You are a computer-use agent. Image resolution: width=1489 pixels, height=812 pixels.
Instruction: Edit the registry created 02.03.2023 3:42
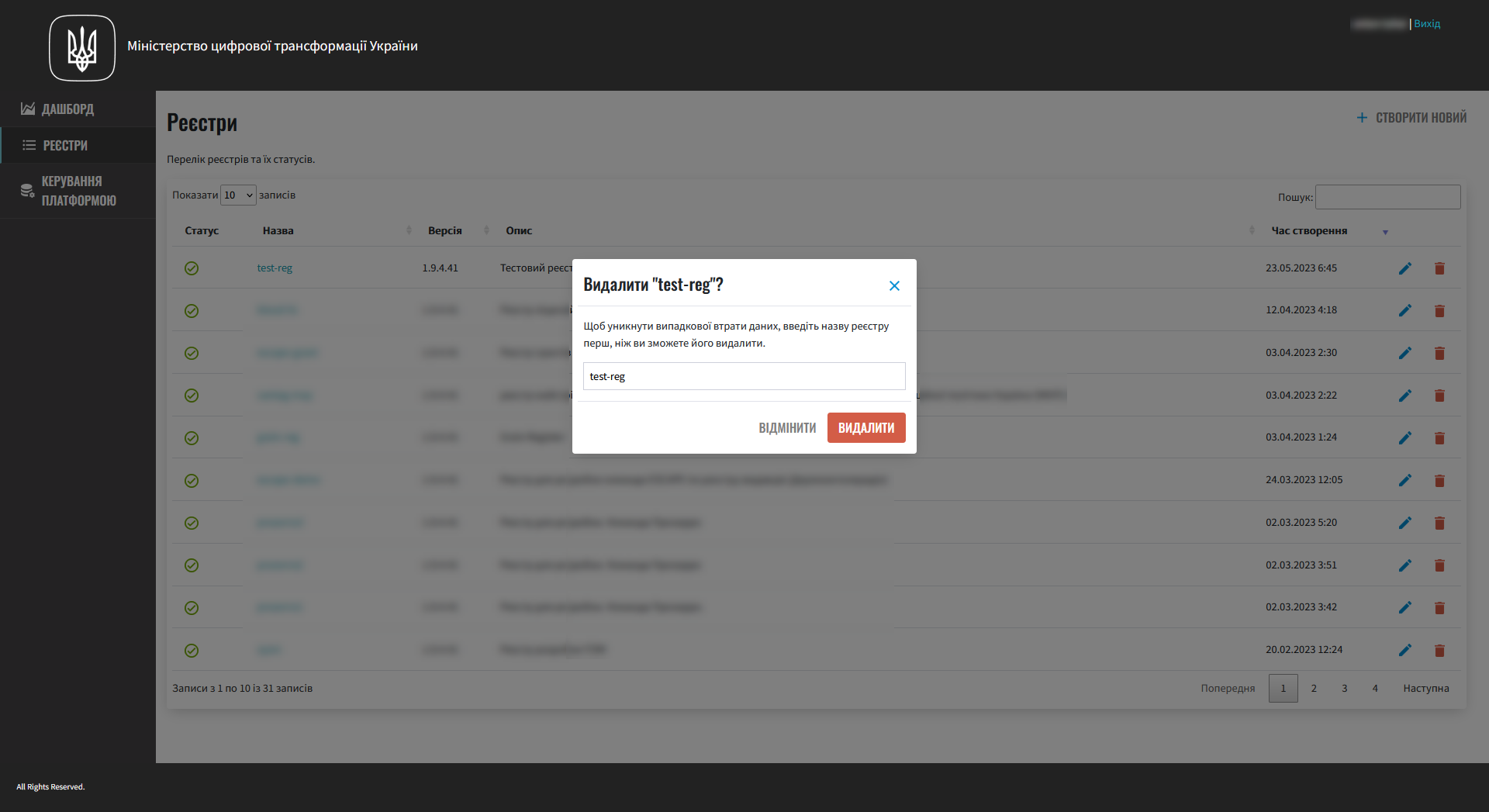coord(1404,608)
